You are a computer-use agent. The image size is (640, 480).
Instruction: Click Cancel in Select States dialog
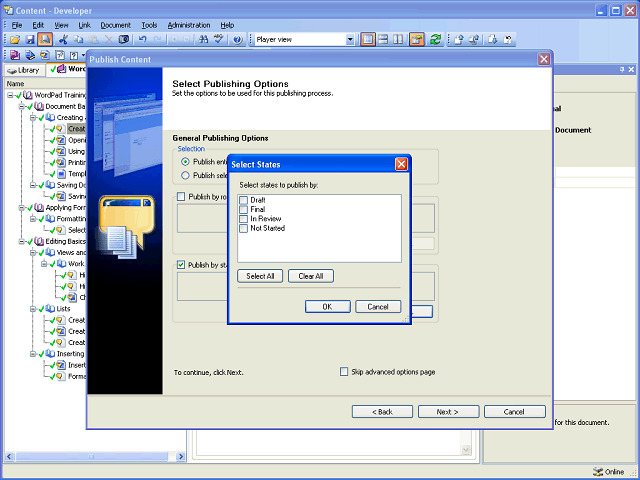pyautogui.click(x=378, y=307)
